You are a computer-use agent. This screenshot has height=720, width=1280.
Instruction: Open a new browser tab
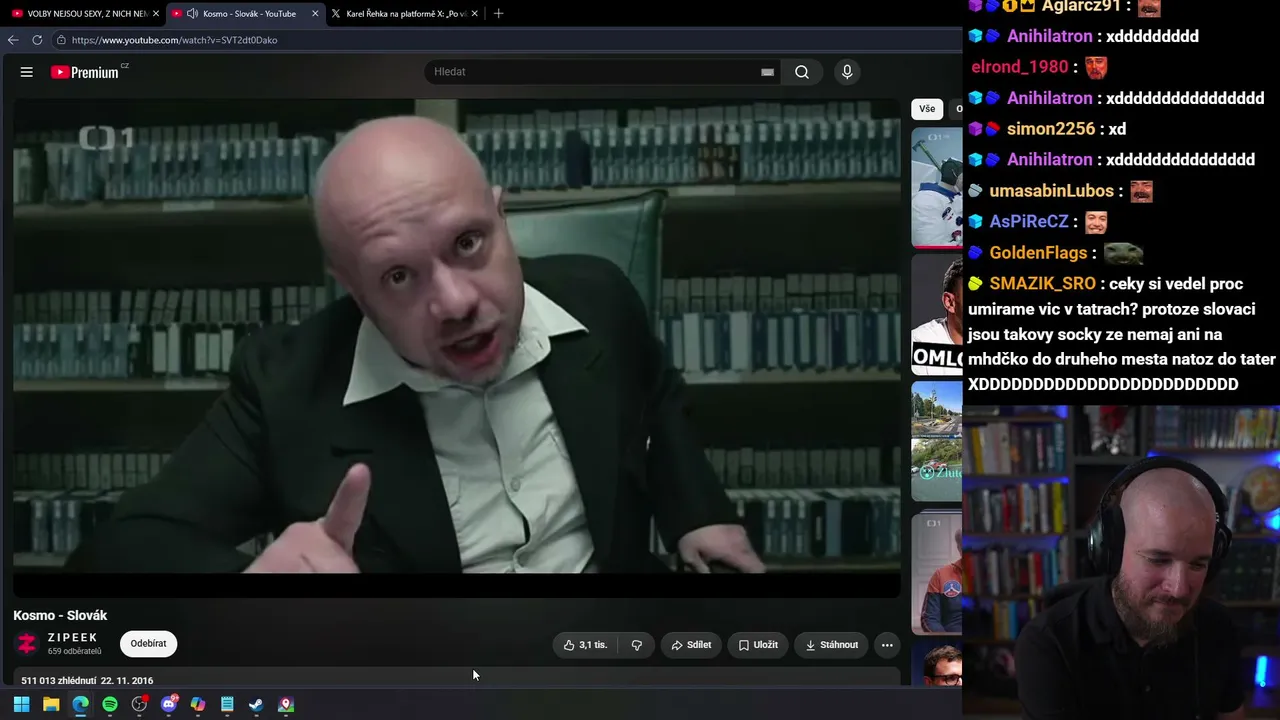[499, 14]
